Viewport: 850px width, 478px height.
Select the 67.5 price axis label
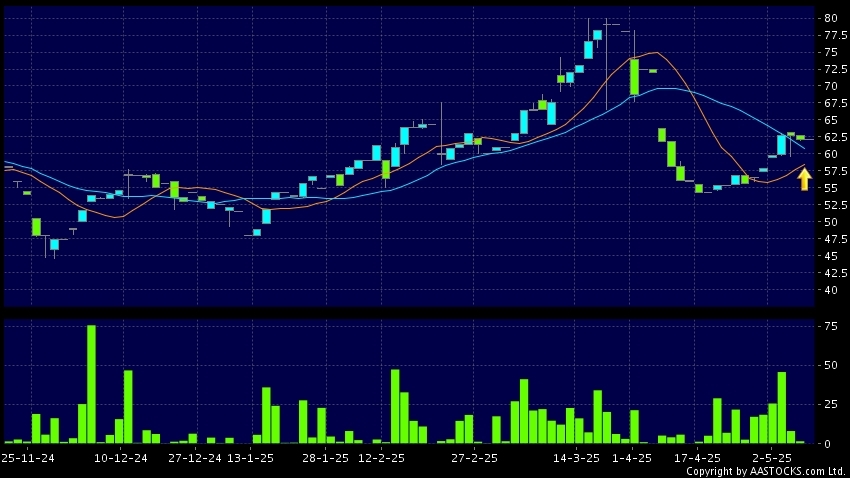point(836,103)
